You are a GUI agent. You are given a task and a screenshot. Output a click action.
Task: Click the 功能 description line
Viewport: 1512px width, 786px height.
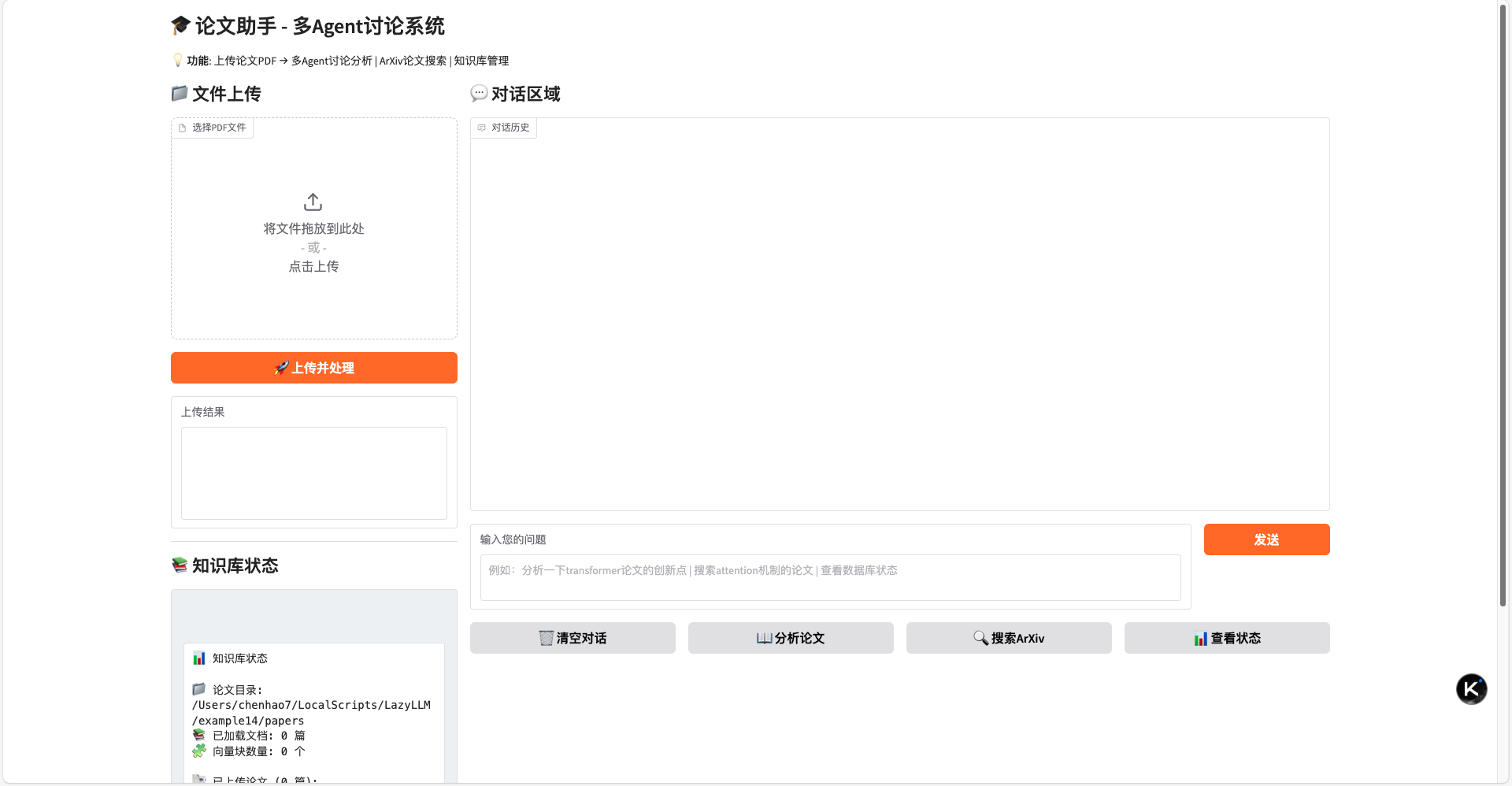341,61
